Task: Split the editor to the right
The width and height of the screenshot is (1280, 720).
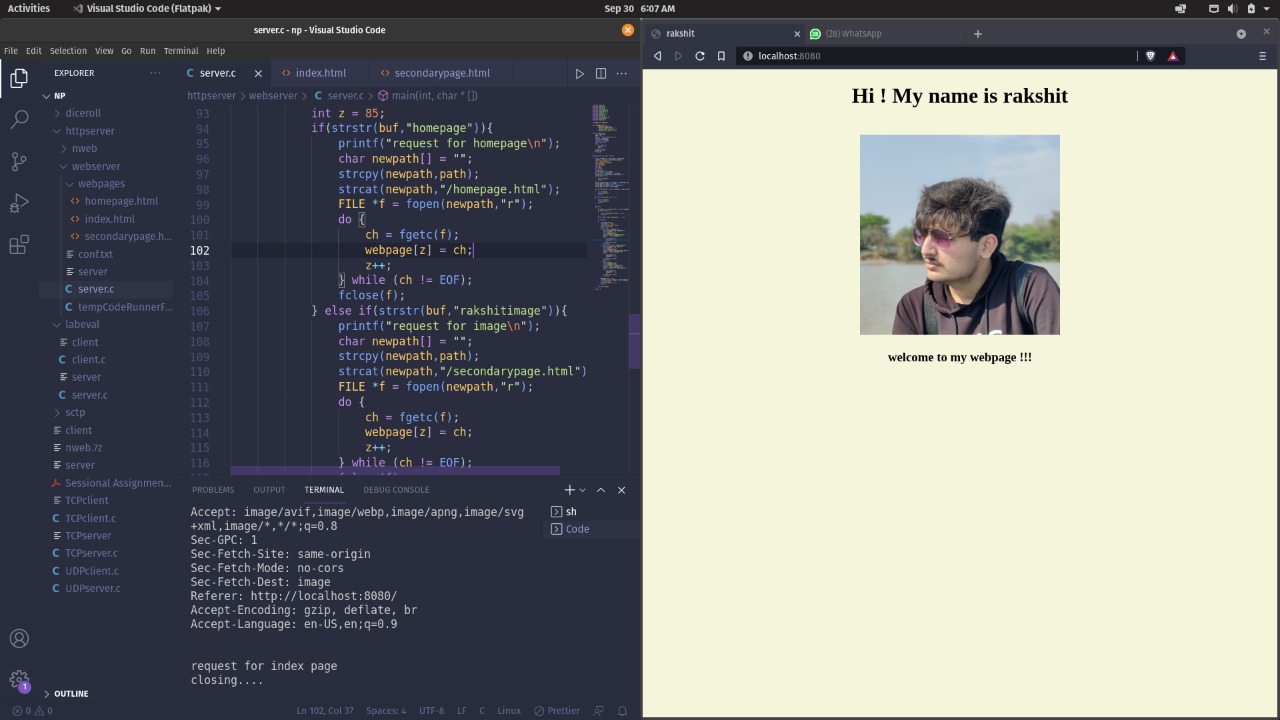Action: (601, 73)
